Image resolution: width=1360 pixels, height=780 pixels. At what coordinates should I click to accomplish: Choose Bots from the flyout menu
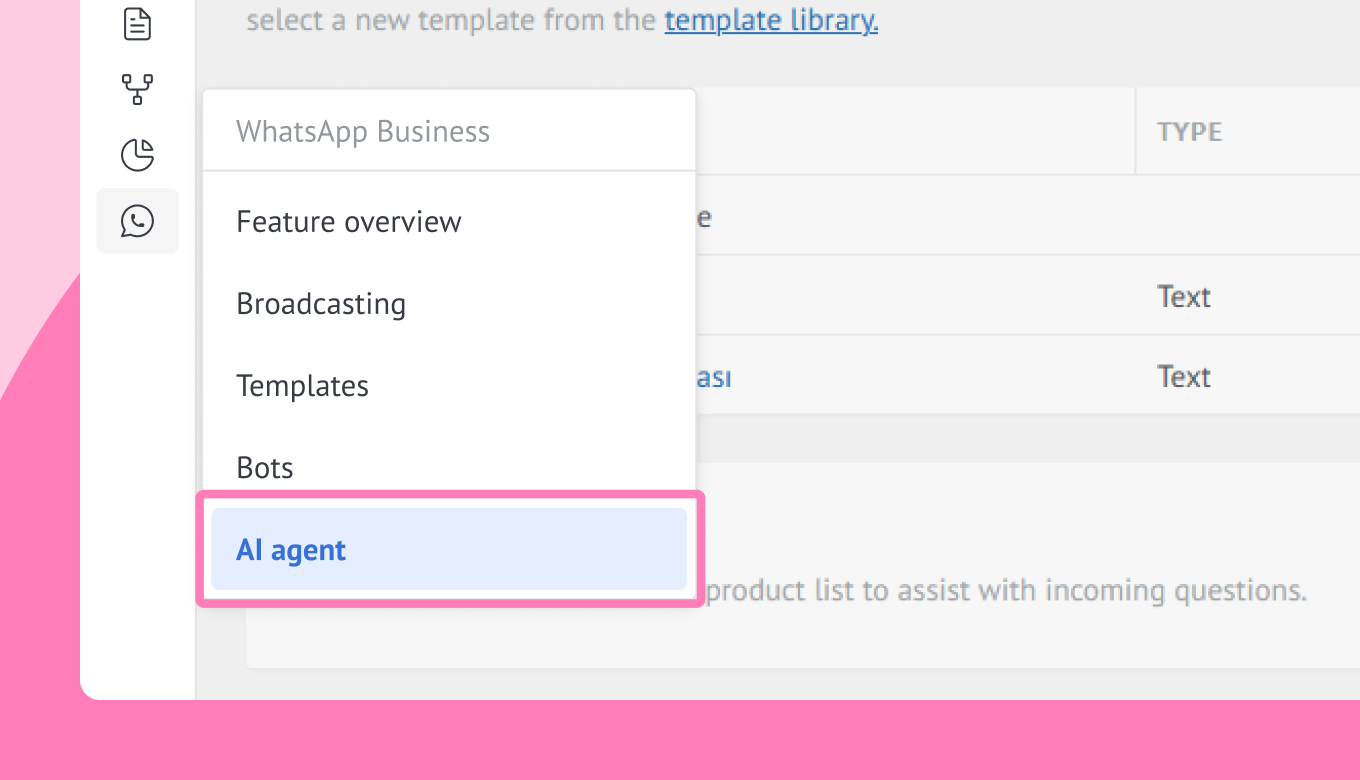pyautogui.click(x=264, y=468)
